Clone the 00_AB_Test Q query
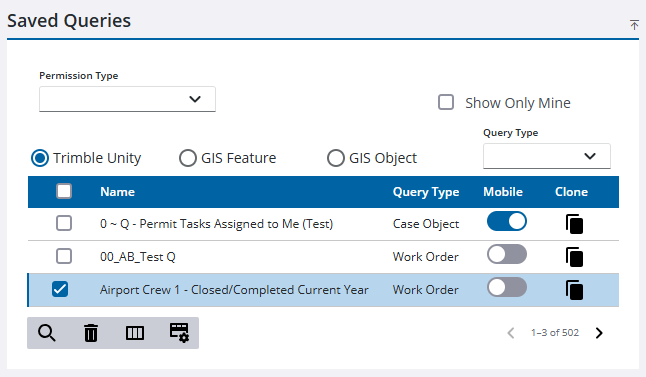The height and width of the screenshot is (377, 646). [574, 257]
